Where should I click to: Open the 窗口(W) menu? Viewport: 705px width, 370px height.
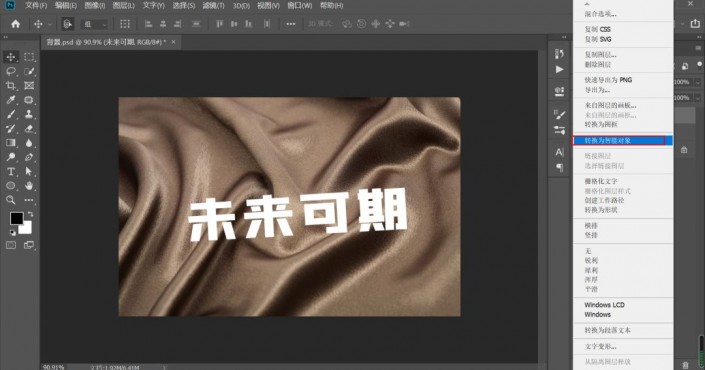pos(300,5)
